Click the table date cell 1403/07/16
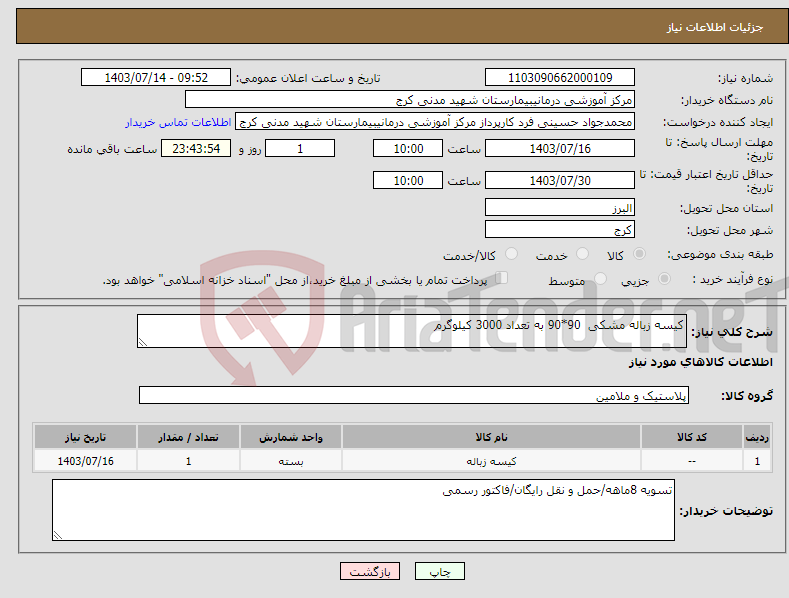The height and width of the screenshot is (598, 789). pyautogui.click(x=86, y=461)
